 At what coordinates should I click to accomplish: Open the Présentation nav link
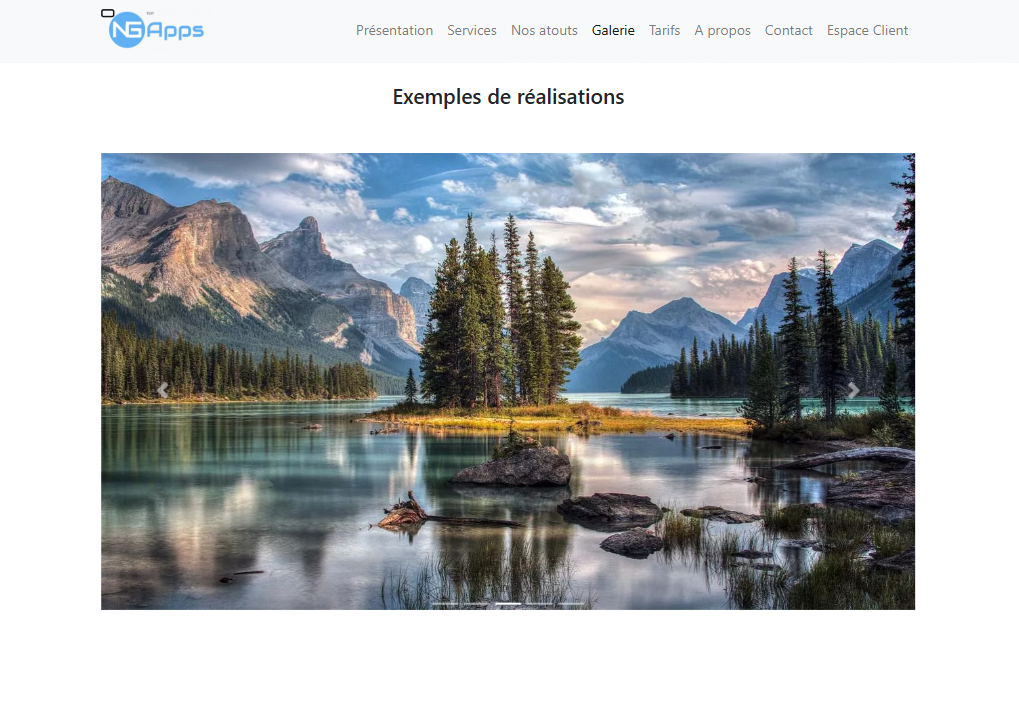[394, 31]
